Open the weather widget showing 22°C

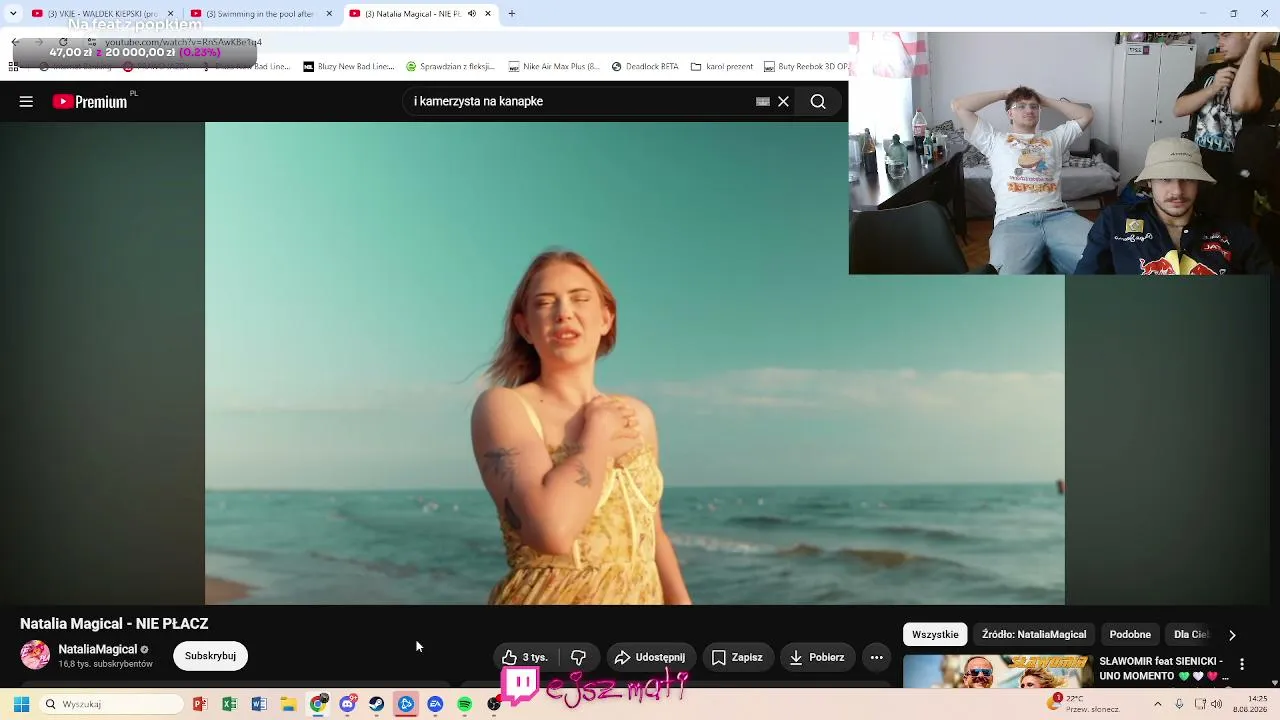click(1084, 704)
